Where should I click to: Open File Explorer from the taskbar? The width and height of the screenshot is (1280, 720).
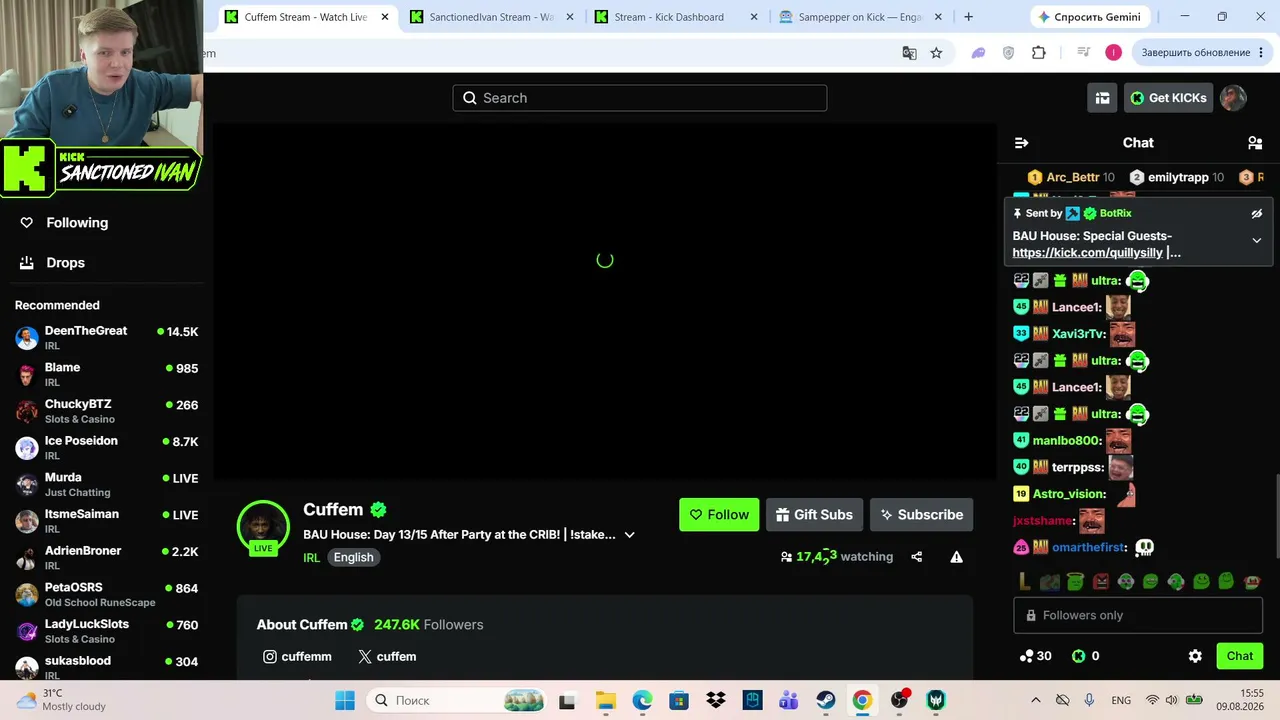point(604,700)
